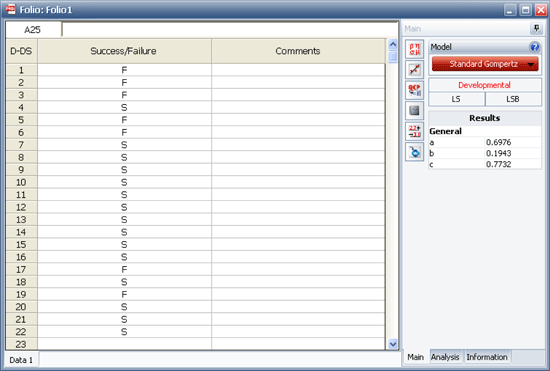Select row header 1
The height and width of the screenshot is (371, 550).
21,70
